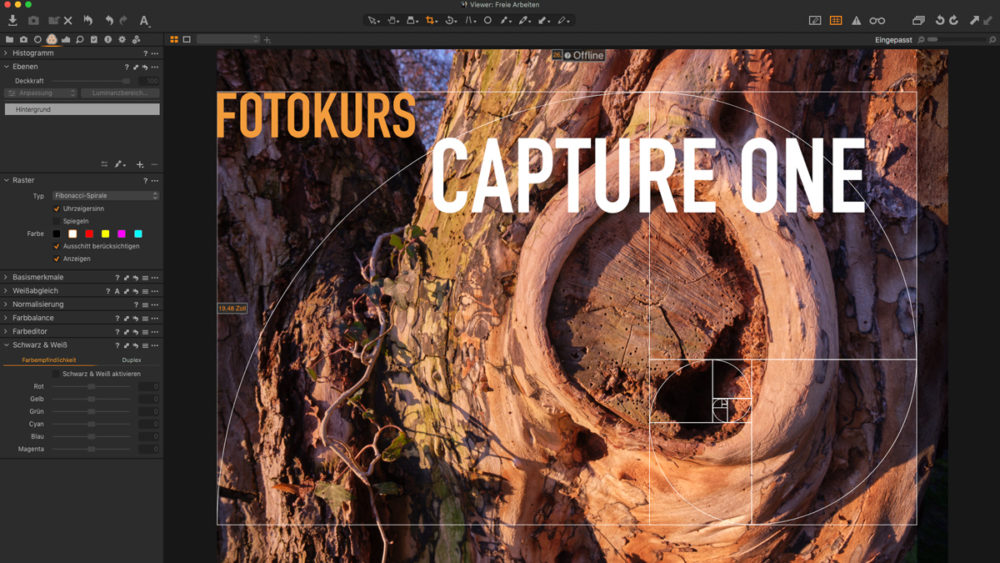
Task: Expand the Normalisierung panel
Action: tap(6, 305)
